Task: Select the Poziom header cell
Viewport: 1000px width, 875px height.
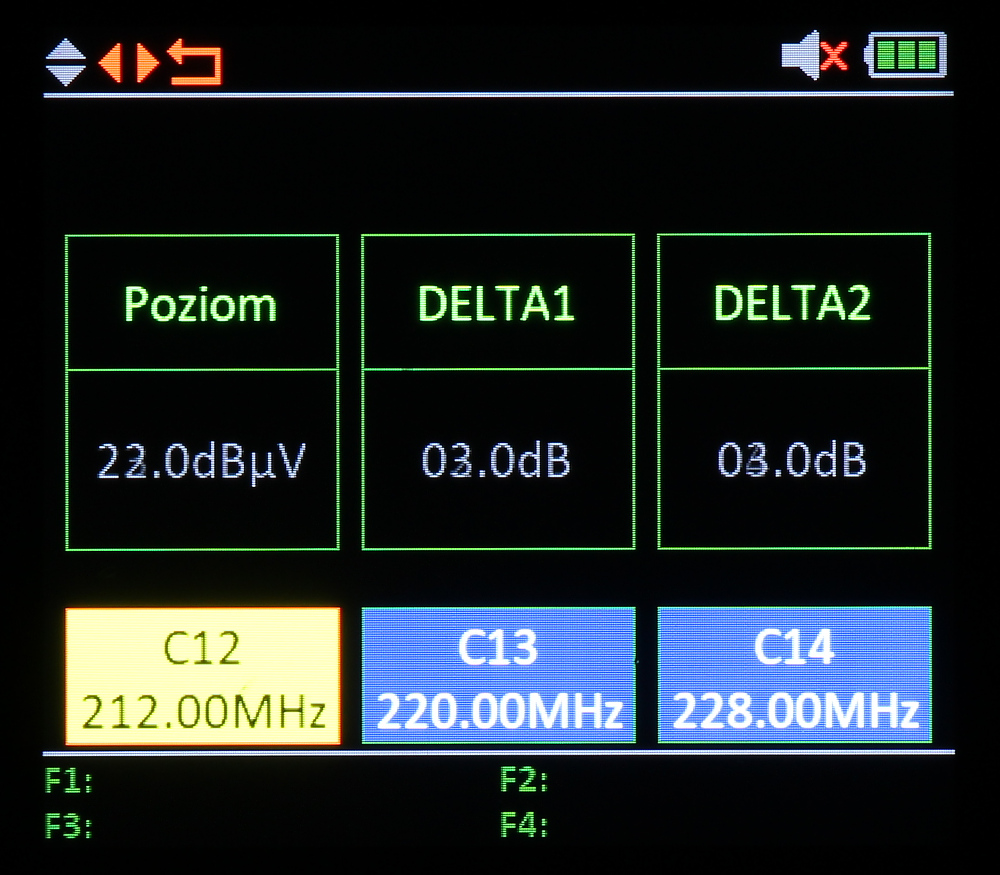Action: pyautogui.click(x=201, y=303)
